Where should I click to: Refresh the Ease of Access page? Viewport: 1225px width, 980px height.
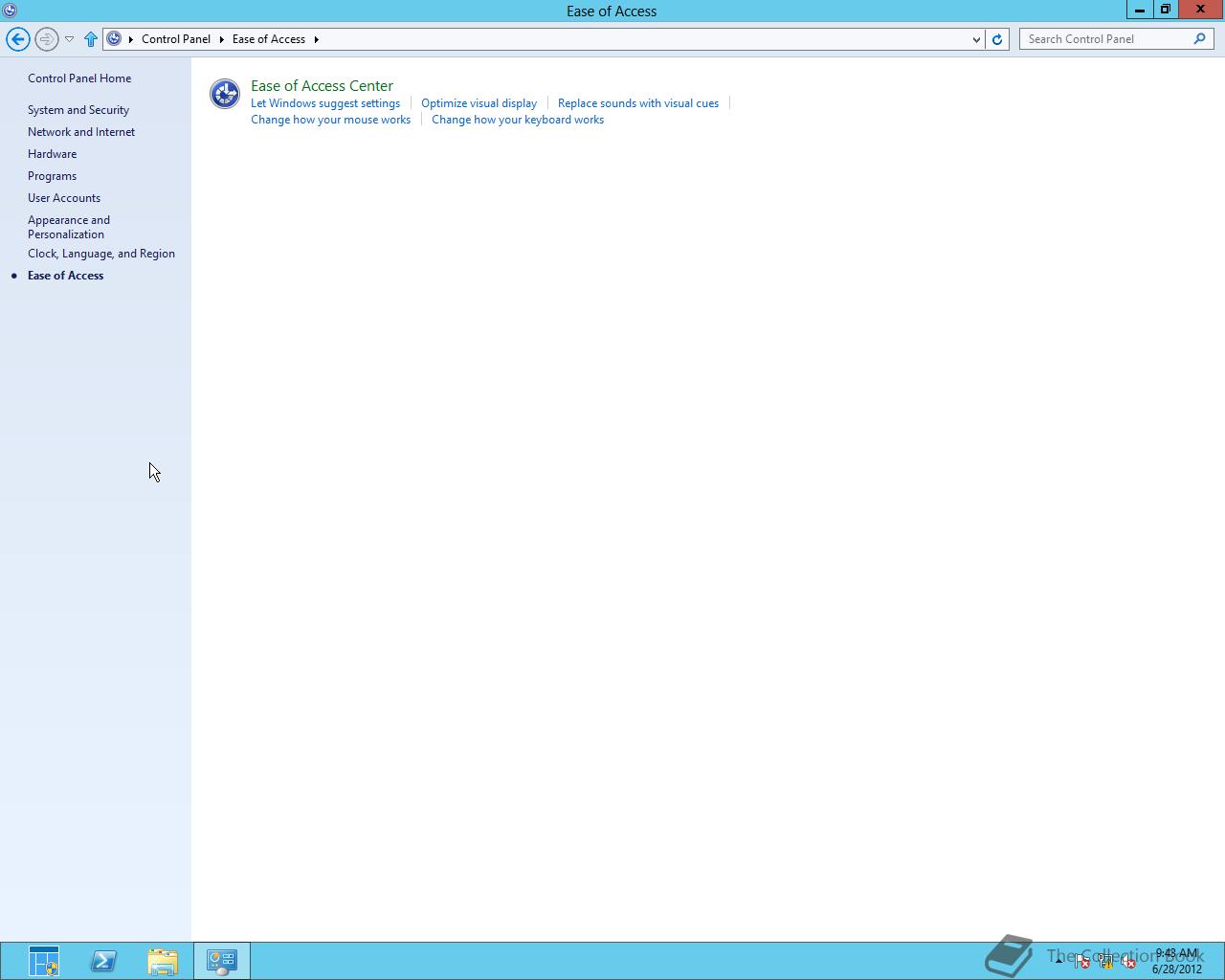pyautogui.click(x=997, y=39)
